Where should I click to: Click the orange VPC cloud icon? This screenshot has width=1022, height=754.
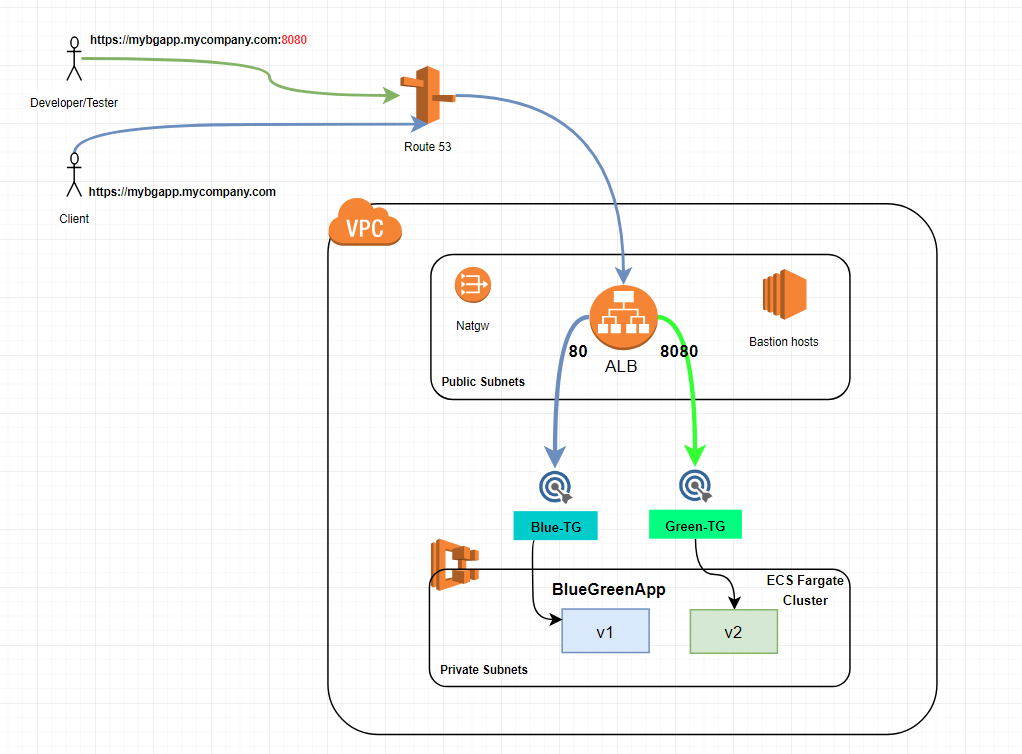(364, 224)
